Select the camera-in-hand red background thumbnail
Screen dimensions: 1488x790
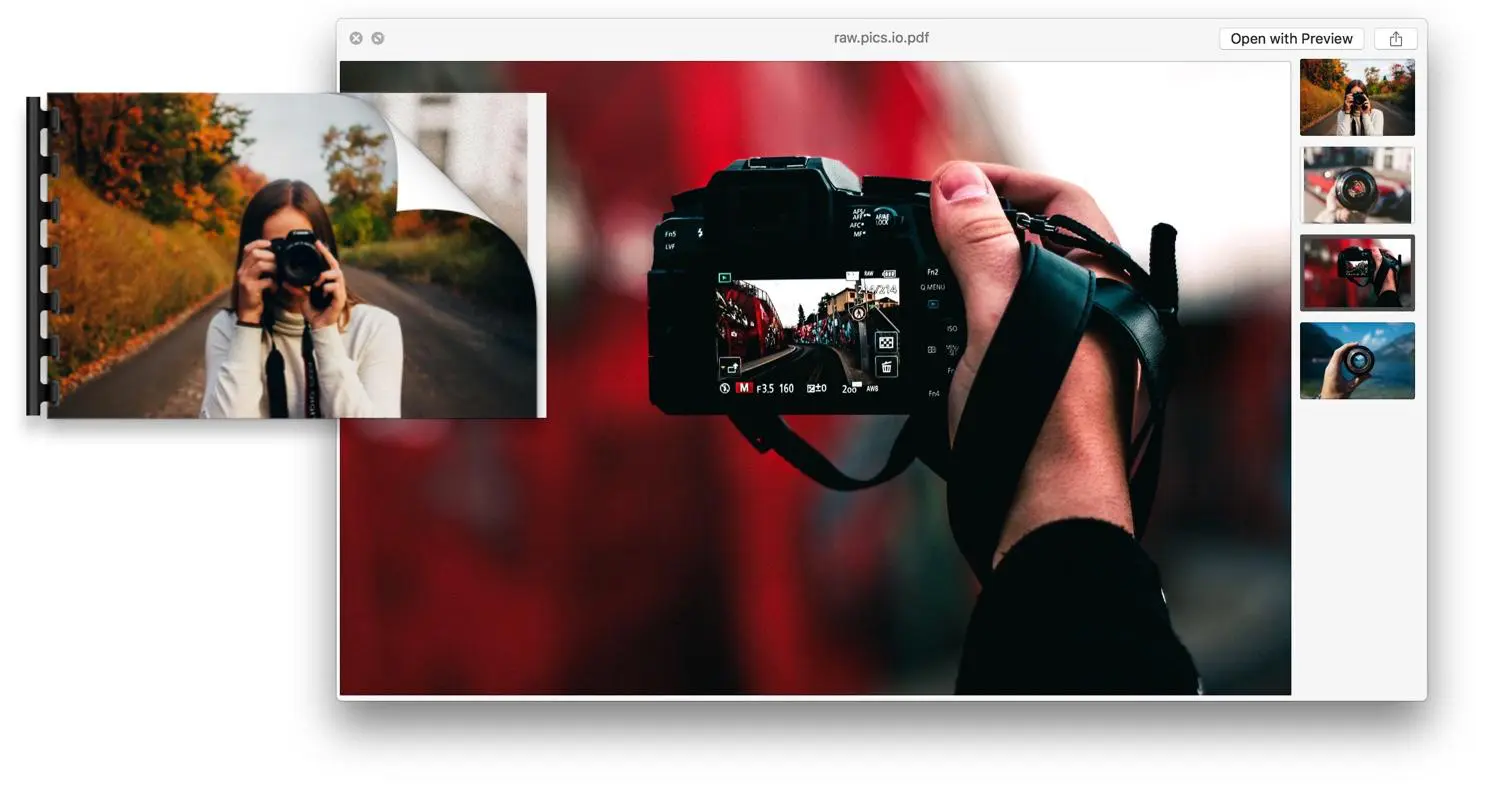pos(1356,273)
